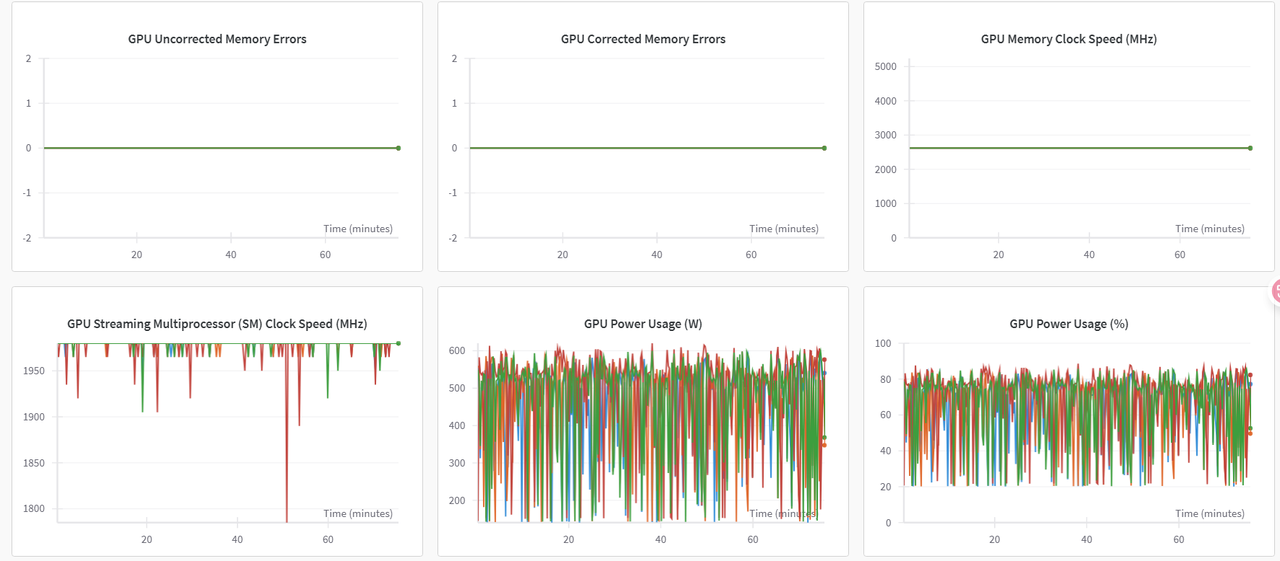Click the 100 y-axis label on Power Usage (%)
The height and width of the screenshot is (561, 1280).
coord(882,344)
